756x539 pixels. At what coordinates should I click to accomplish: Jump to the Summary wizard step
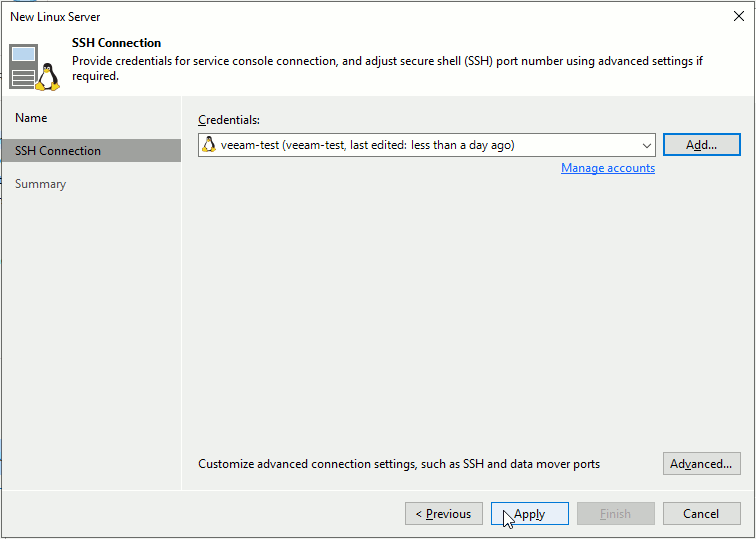(x=40, y=184)
